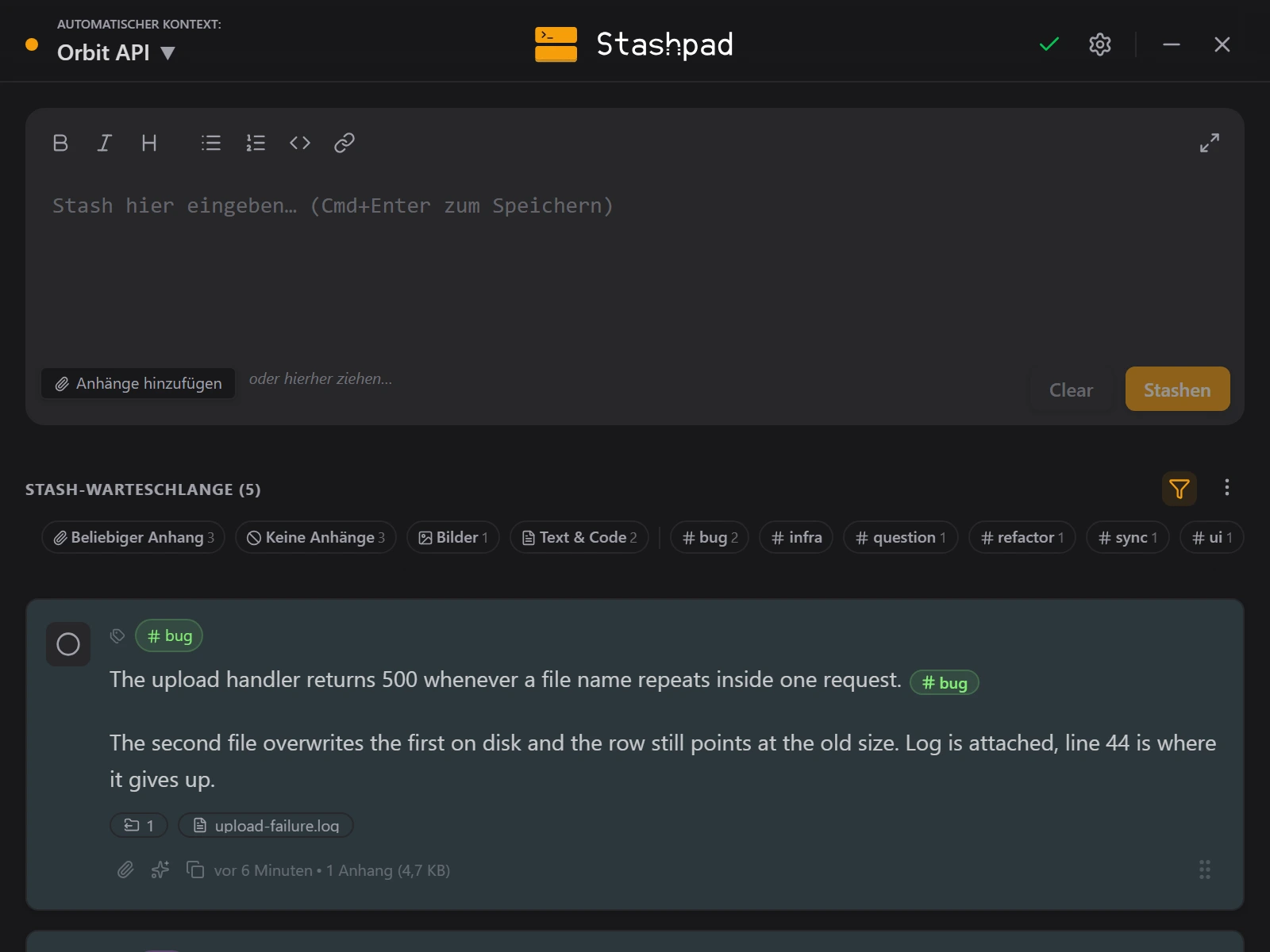This screenshot has width=1270, height=952.
Task: Click Anhänge hinzufügen button
Action: point(138,383)
